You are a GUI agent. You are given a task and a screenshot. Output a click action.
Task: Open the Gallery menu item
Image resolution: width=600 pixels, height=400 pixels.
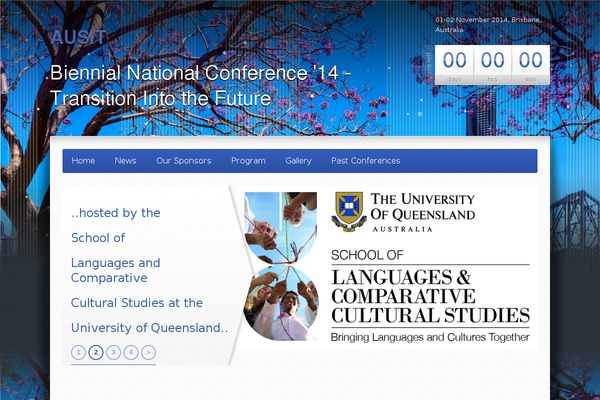point(298,161)
